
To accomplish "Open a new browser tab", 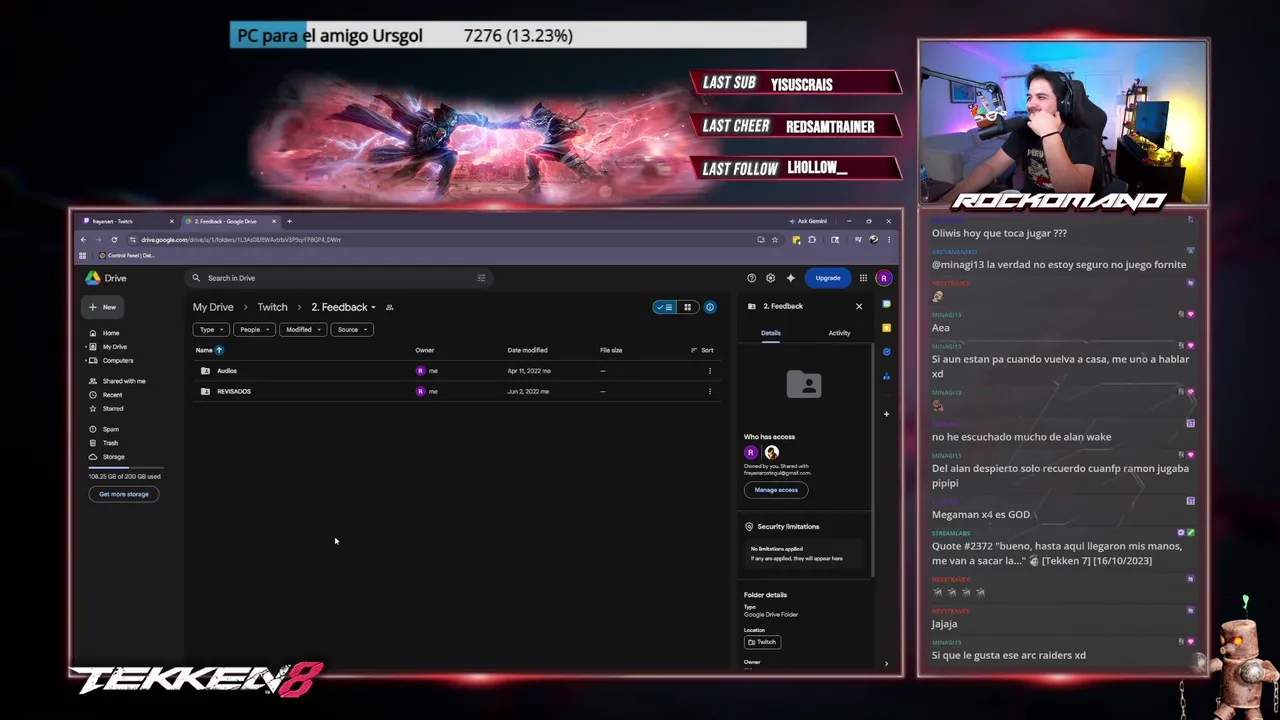I will point(289,221).
